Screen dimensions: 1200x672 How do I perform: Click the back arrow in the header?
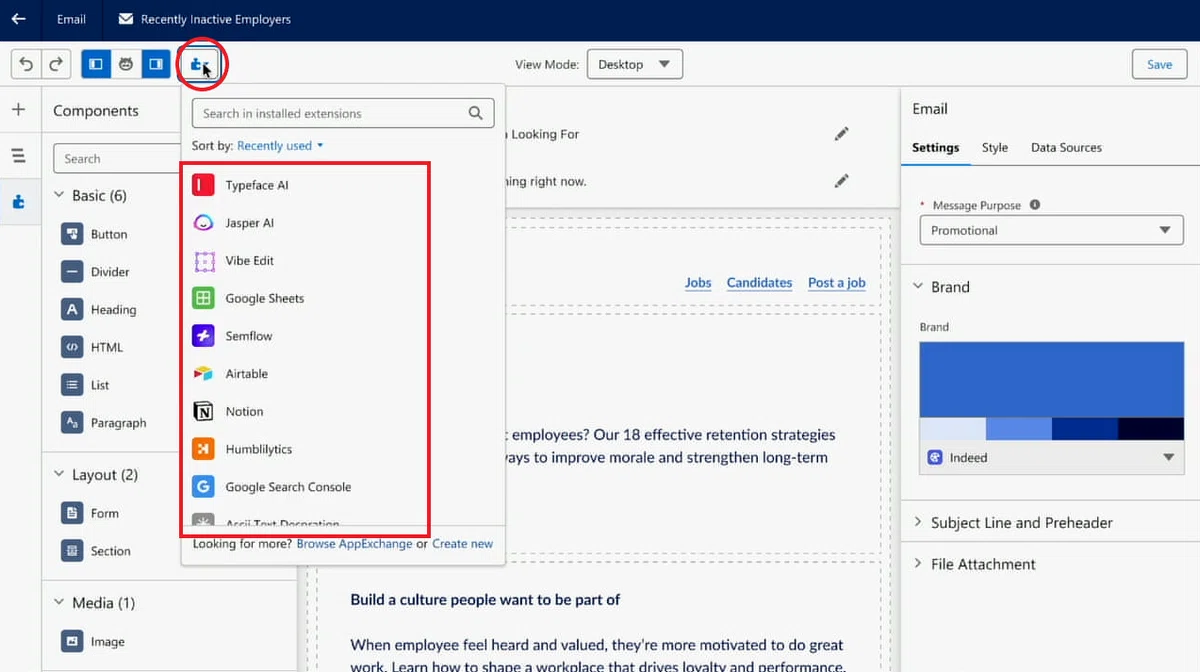pyautogui.click(x=19, y=19)
